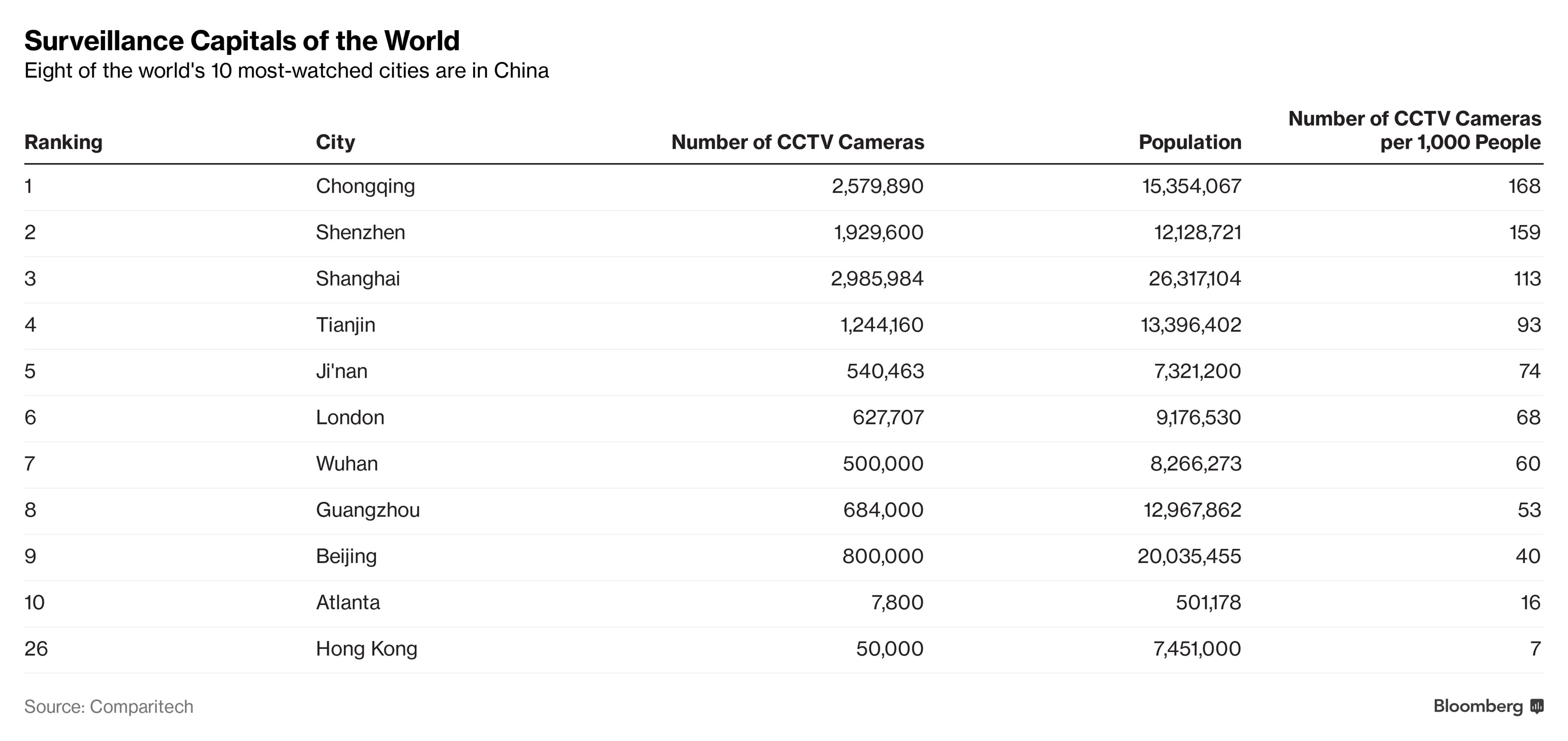Select the Hong Kong city cell
This screenshot has width=1568, height=741.
(366, 648)
